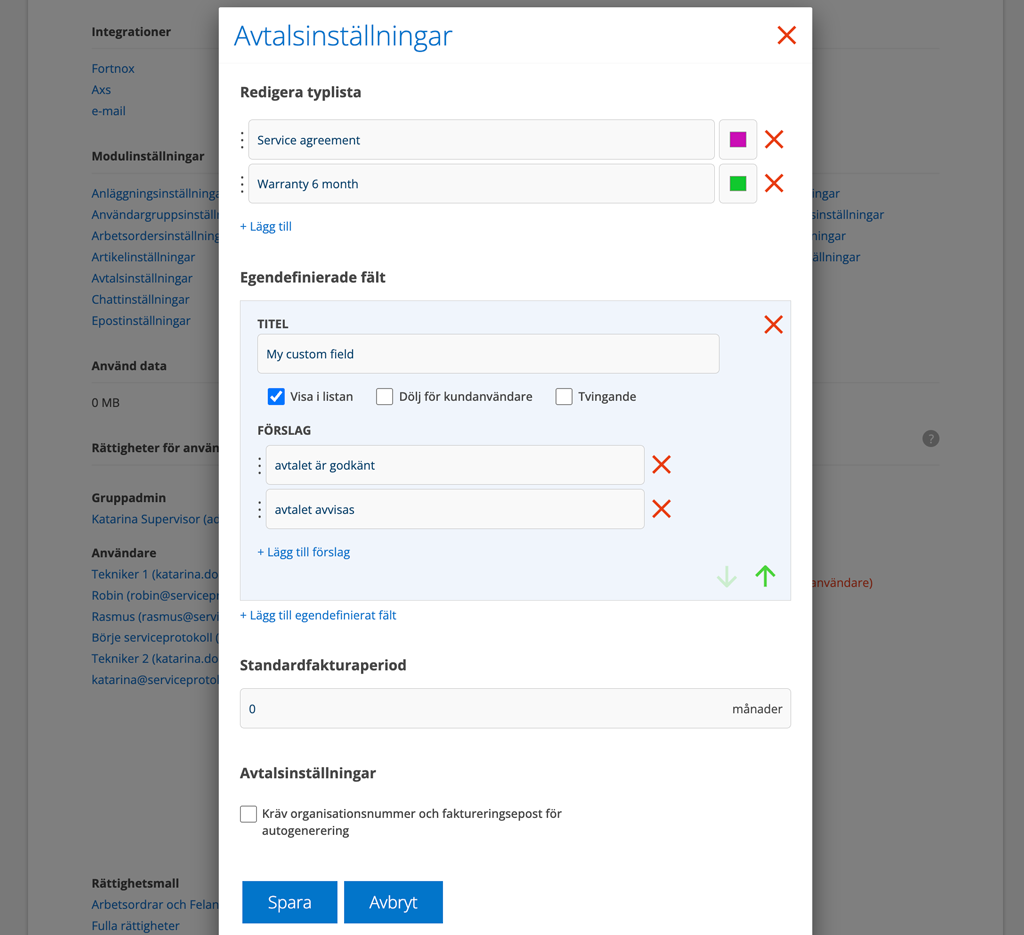Viewport: 1024px width, 935px height.
Task: Open Artikelinställningar in background page
Action: click(143, 257)
